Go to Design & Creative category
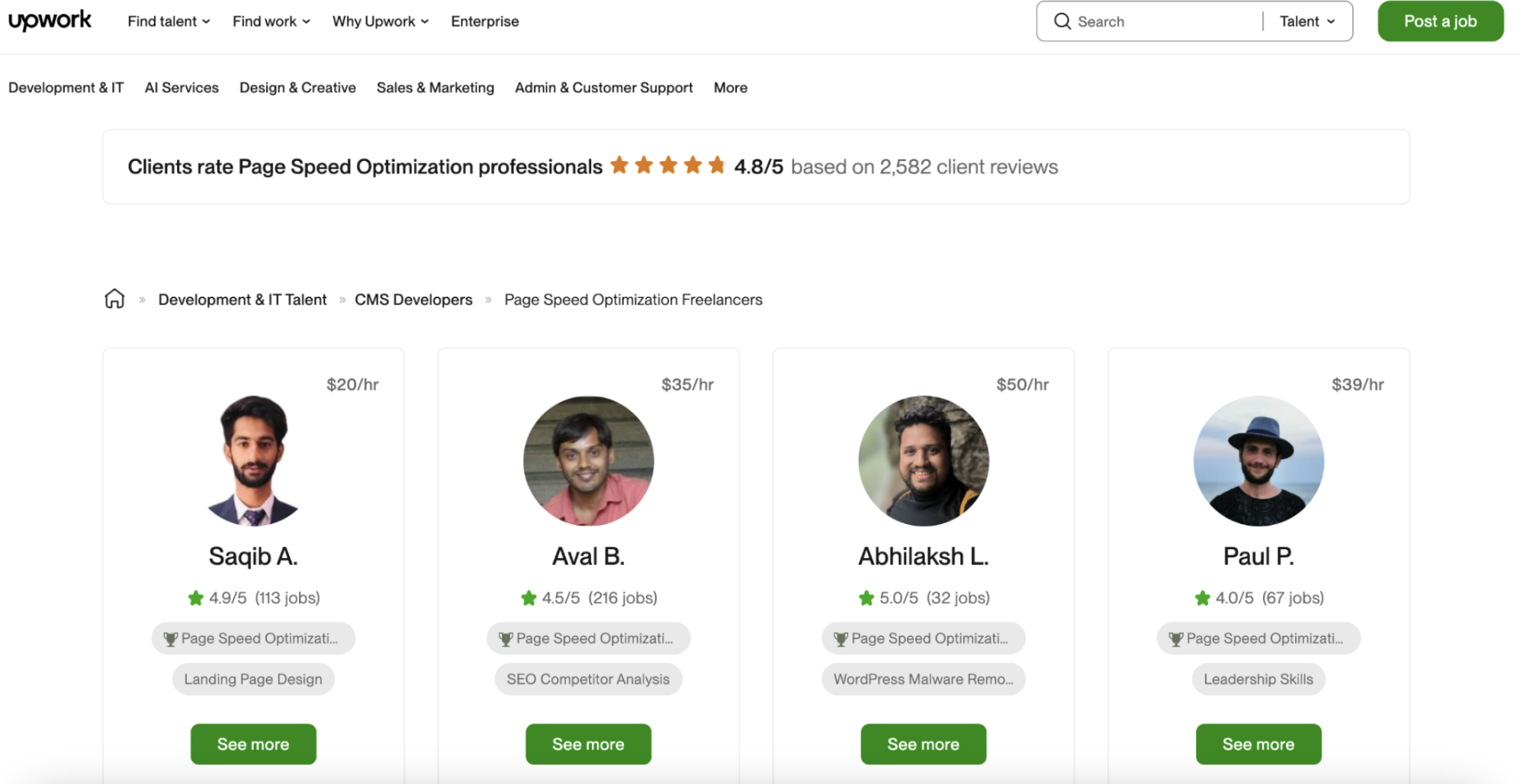 (297, 88)
